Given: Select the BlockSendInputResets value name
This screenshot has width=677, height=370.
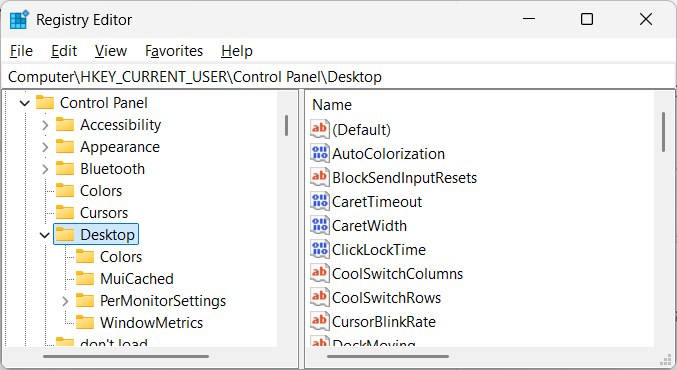Looking at the screenshot, I should tap(405, 178).
